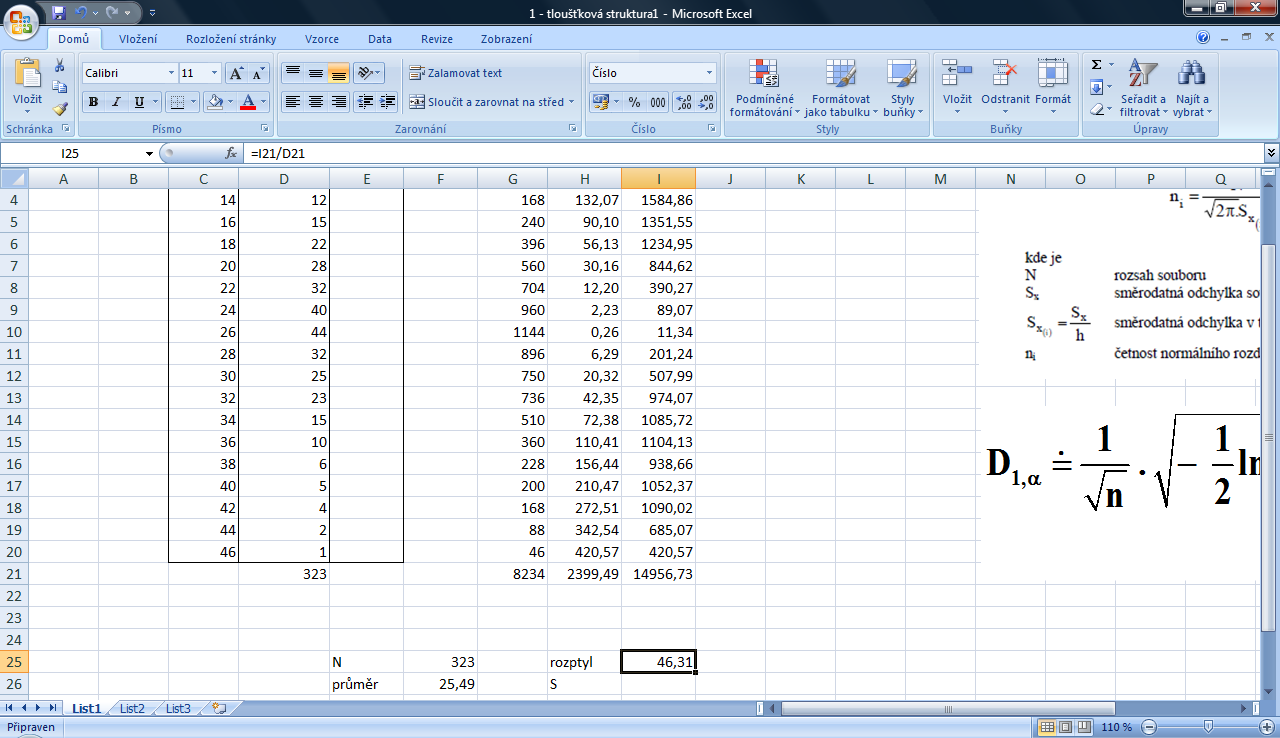Screen dimensions: 1280x738
Task: Switch to Page Layout view in status bar
Action: [x=1067, y=726]
